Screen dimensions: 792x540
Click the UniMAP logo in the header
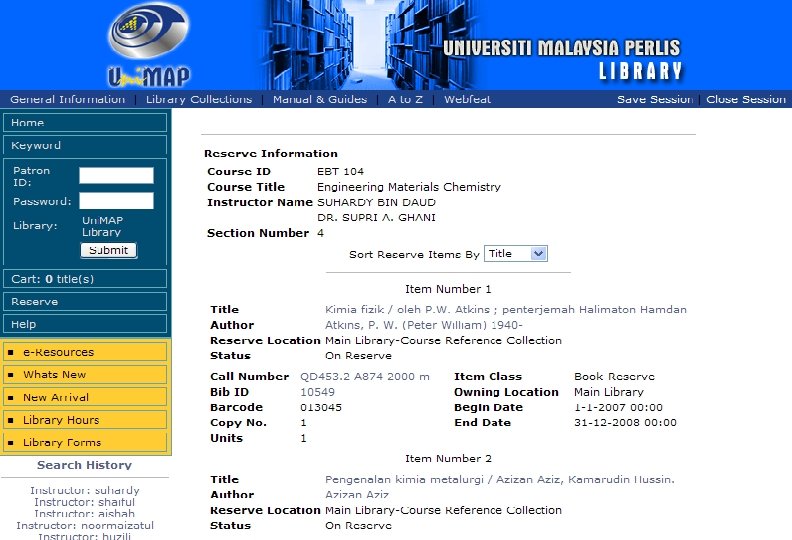tap(148, 45)
